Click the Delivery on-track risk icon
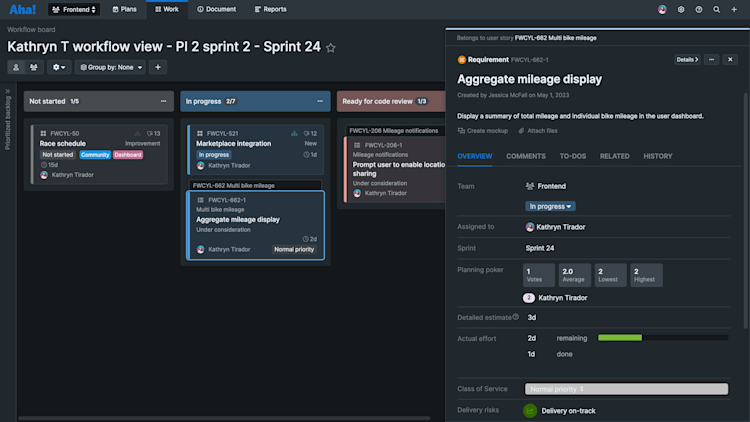Screen dimensions: 750x422 pyautogui.click(x=530, y=411)
